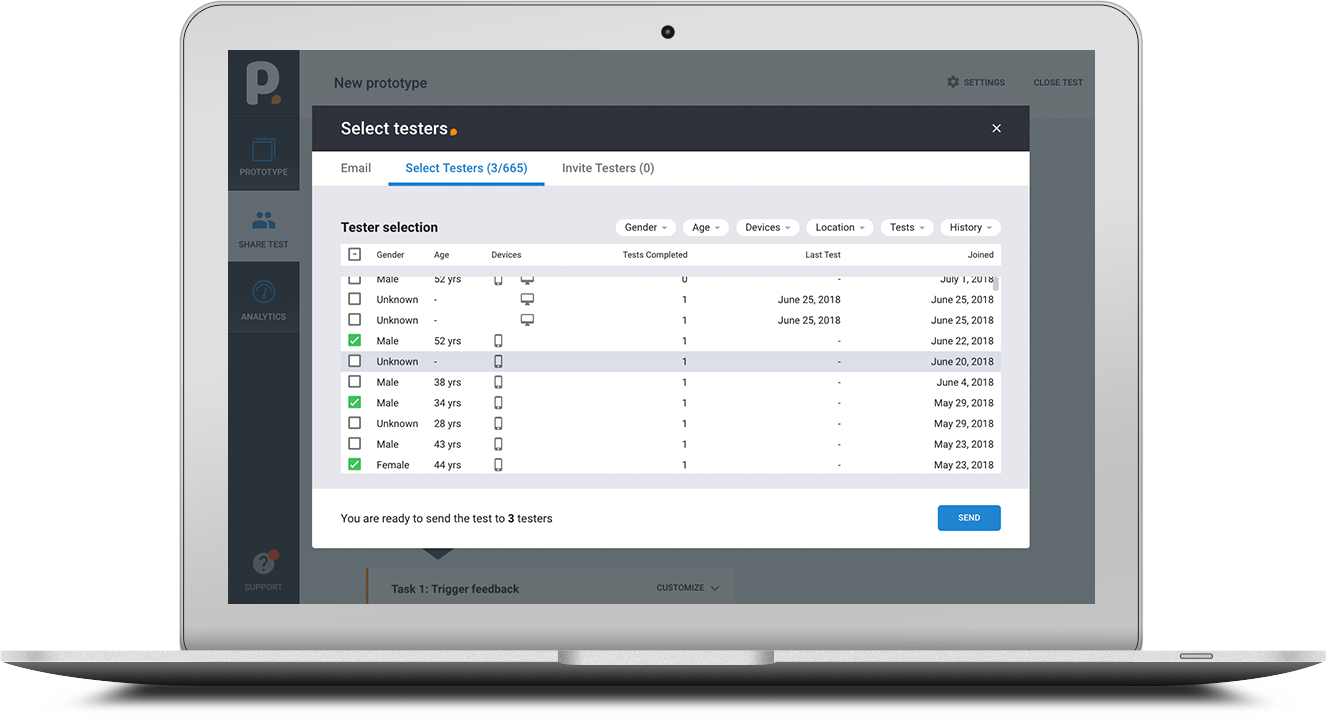Screen dimensions: 1327x716
Task: Check the Male 38 yrs tester
Action: (x=354, y=382)
